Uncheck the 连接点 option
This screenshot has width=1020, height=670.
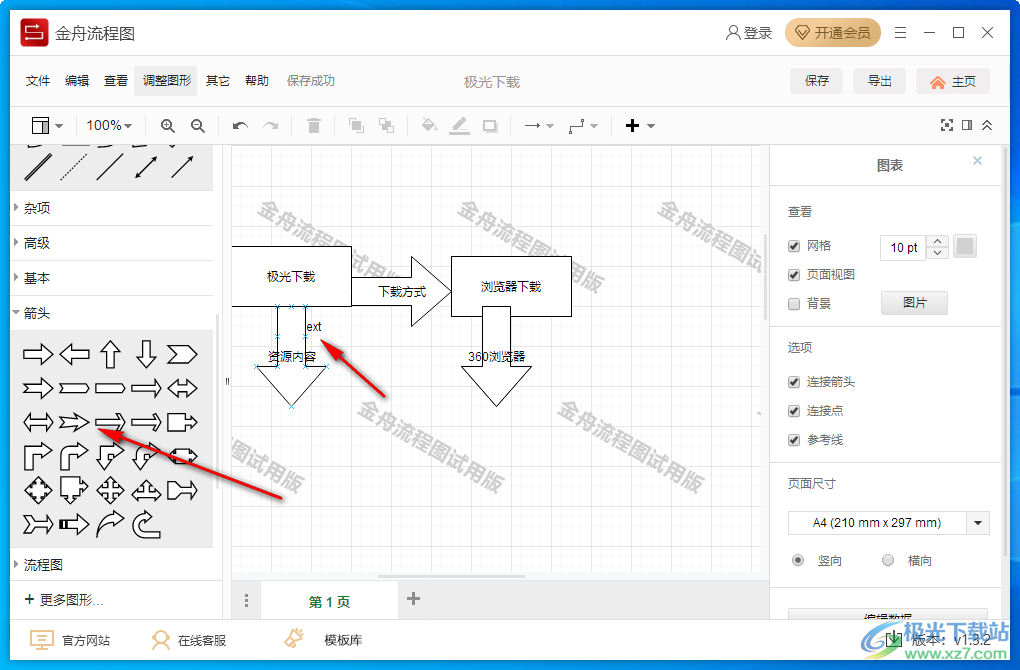[794, 411]
